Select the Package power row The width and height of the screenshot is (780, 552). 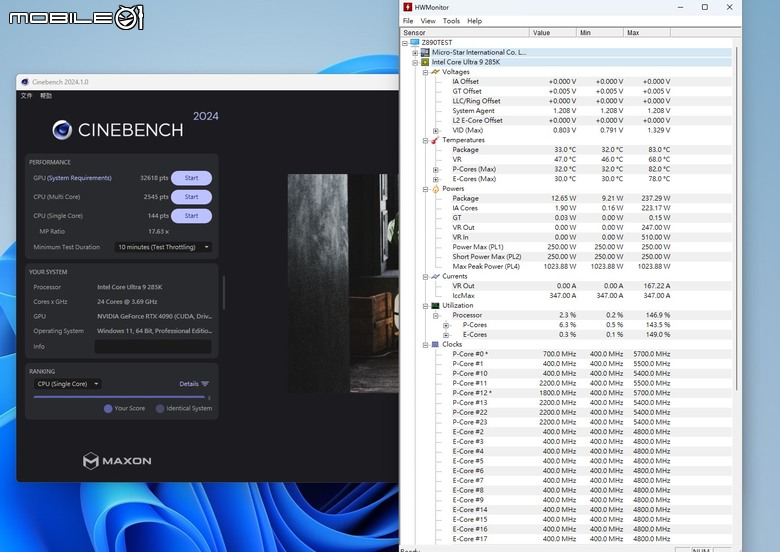tap(566, 198)
